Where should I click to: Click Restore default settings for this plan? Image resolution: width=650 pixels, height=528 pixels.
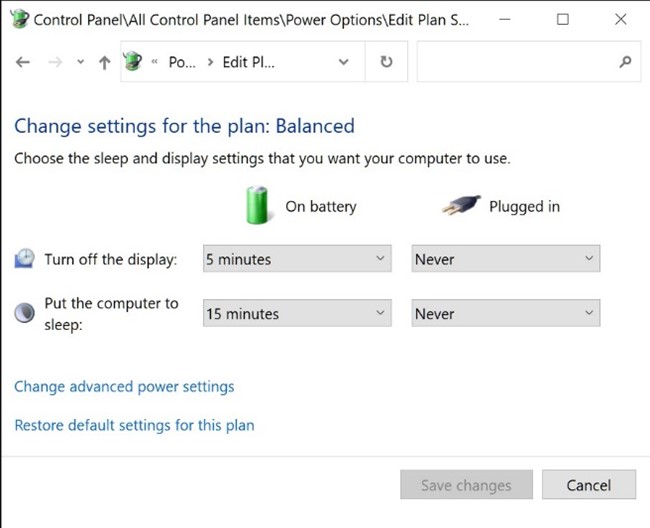(134, 425)
